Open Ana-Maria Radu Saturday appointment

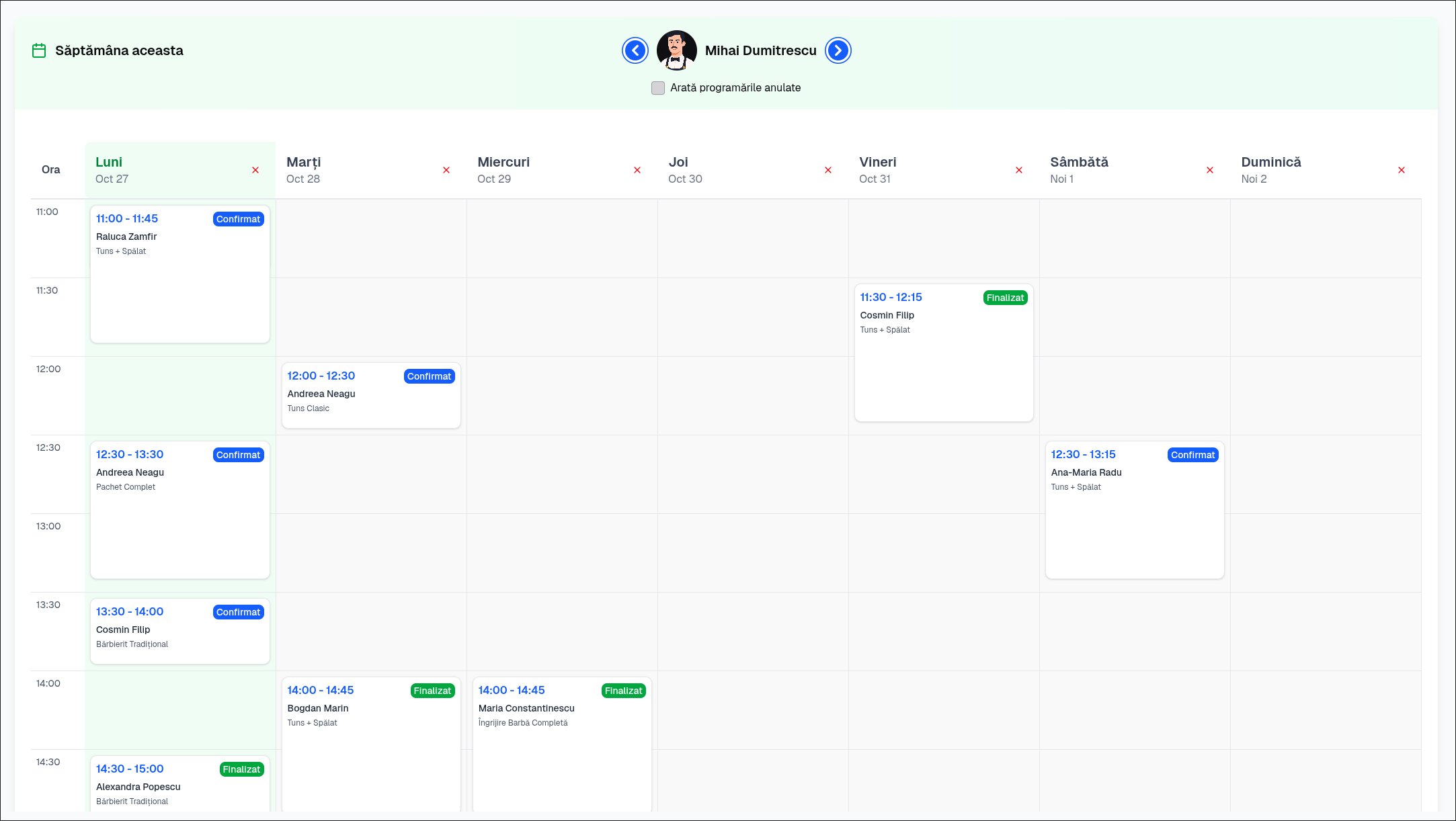click(1134, 510)
